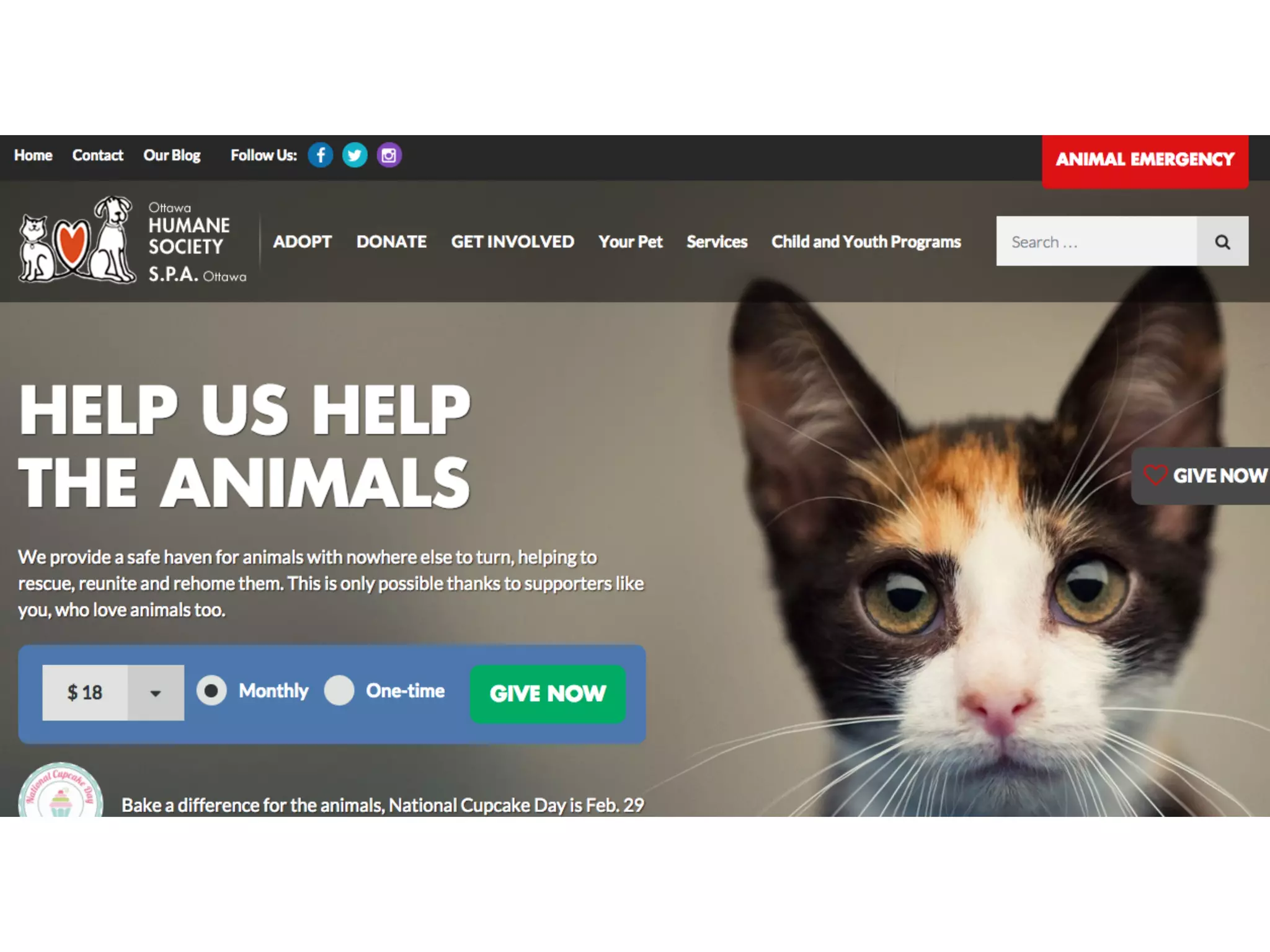
Task: Select the Monthly donation option
Action: 211,690
